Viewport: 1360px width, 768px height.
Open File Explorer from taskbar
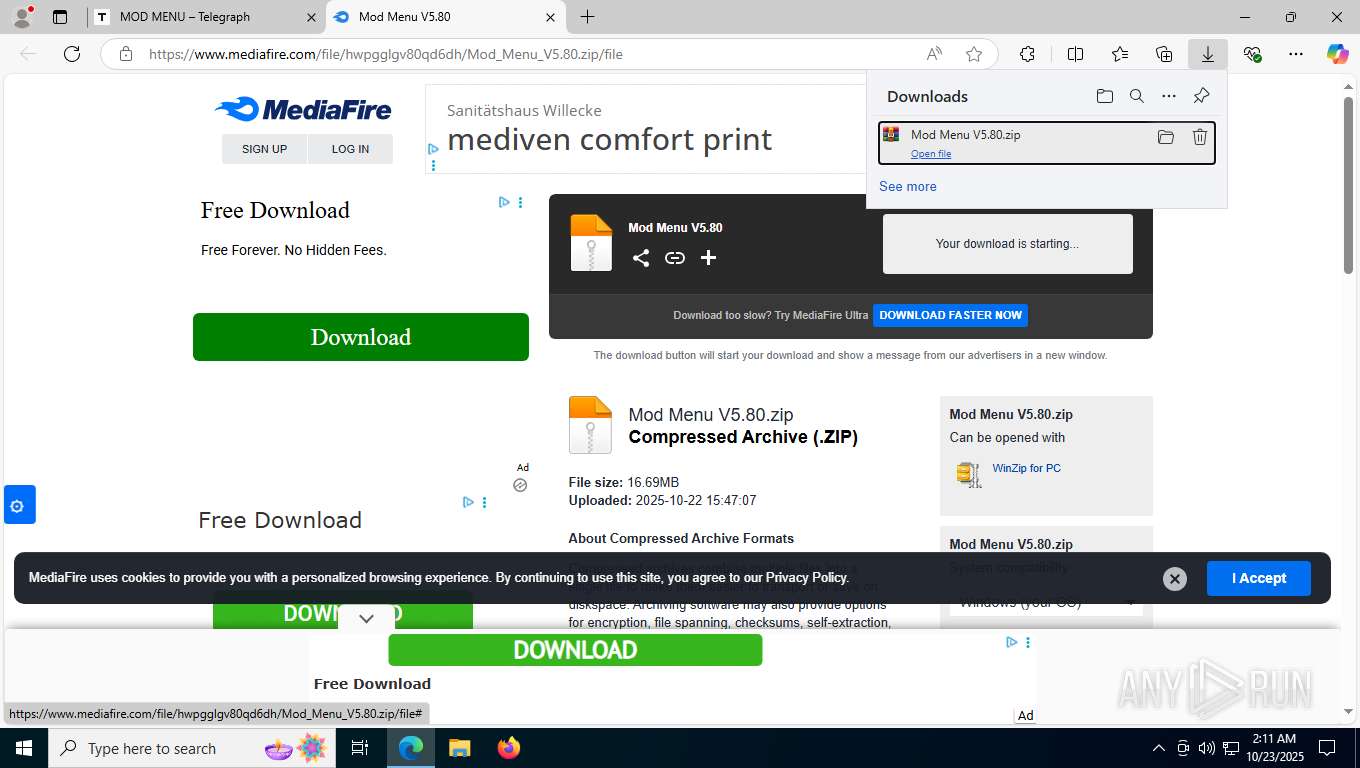[459, 748]
